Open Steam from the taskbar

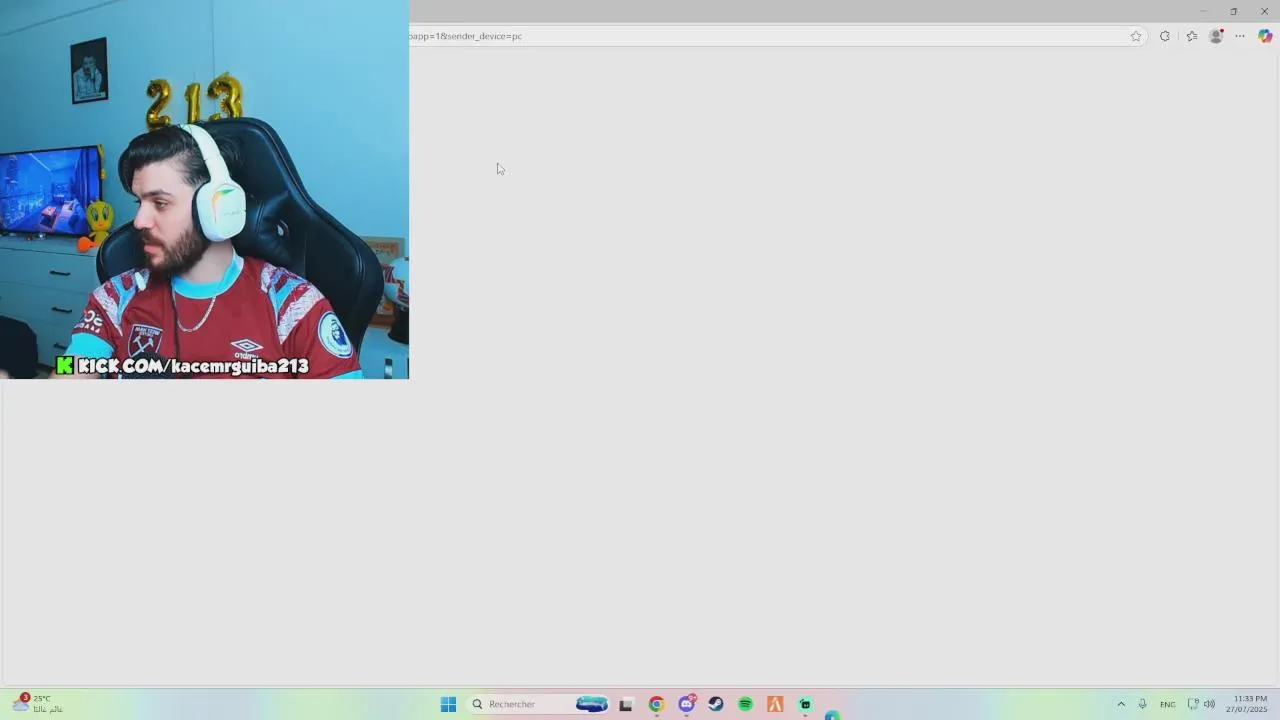pos(716,704)
